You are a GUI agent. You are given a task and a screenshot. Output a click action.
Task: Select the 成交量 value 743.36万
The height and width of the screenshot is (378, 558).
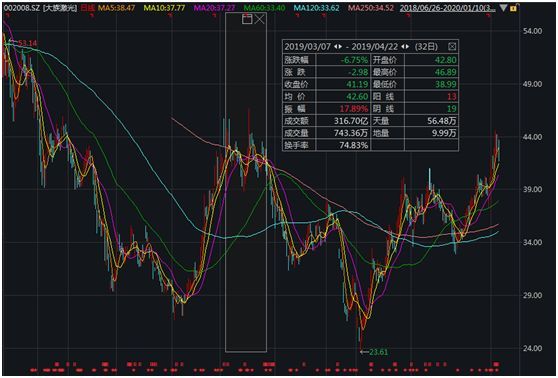(x=351, y=133)
